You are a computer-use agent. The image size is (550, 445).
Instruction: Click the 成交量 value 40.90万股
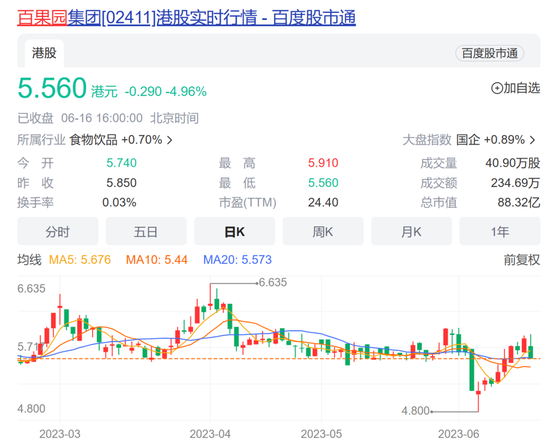(512, 163)
